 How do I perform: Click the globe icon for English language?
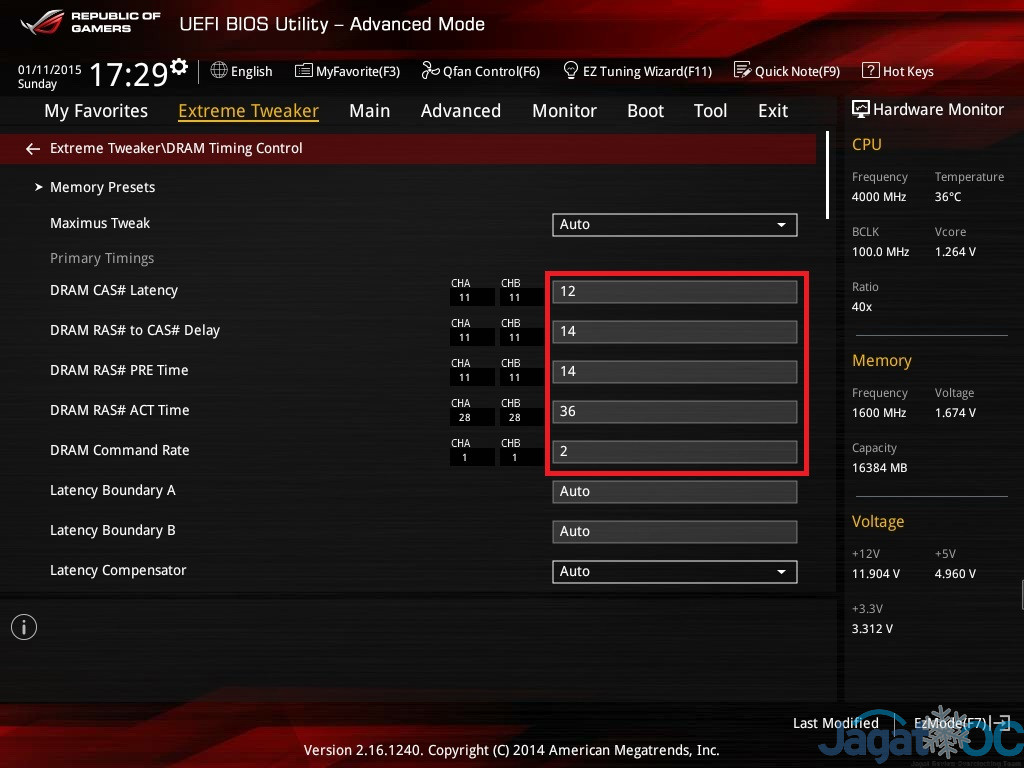[219, 71]
